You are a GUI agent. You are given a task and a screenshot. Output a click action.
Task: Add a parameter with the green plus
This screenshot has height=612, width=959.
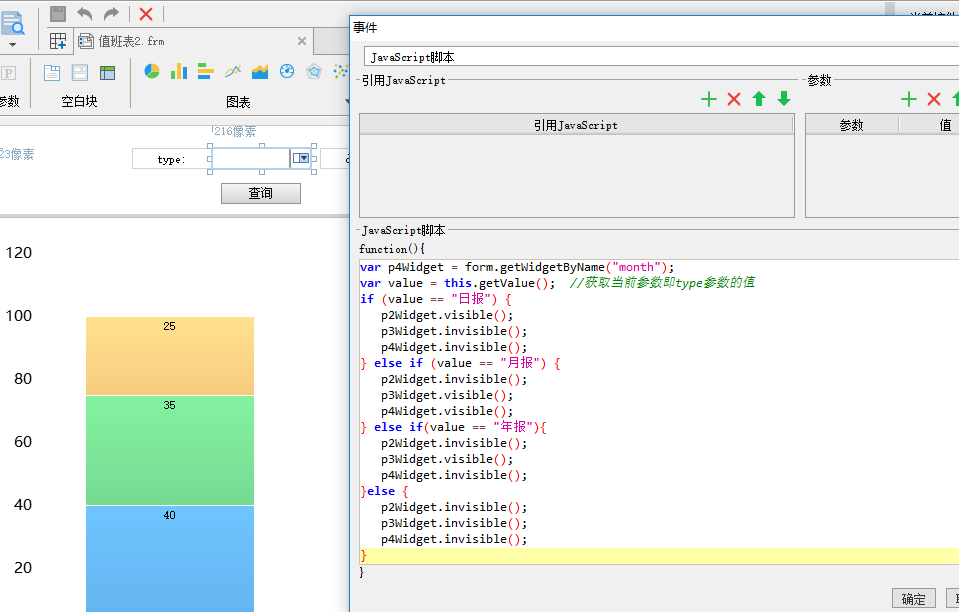pyautogui.click(x=908, y=99)
